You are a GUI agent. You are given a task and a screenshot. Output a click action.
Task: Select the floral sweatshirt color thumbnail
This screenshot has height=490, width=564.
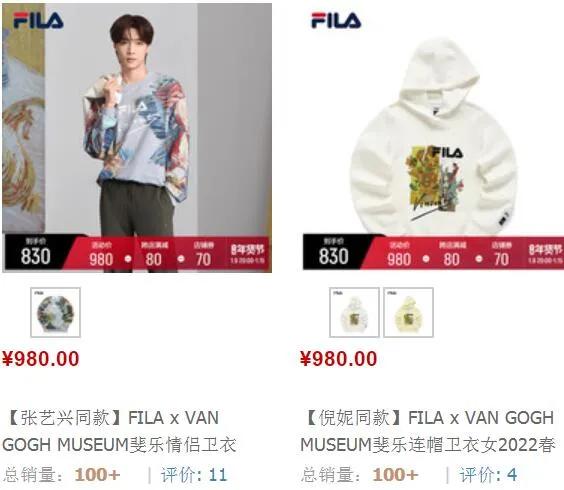click(x=55, y=312)
